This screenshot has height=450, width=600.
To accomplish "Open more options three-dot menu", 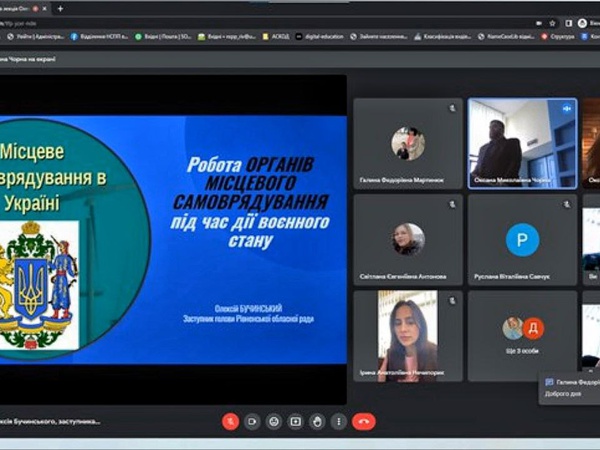I will point(339,422).
